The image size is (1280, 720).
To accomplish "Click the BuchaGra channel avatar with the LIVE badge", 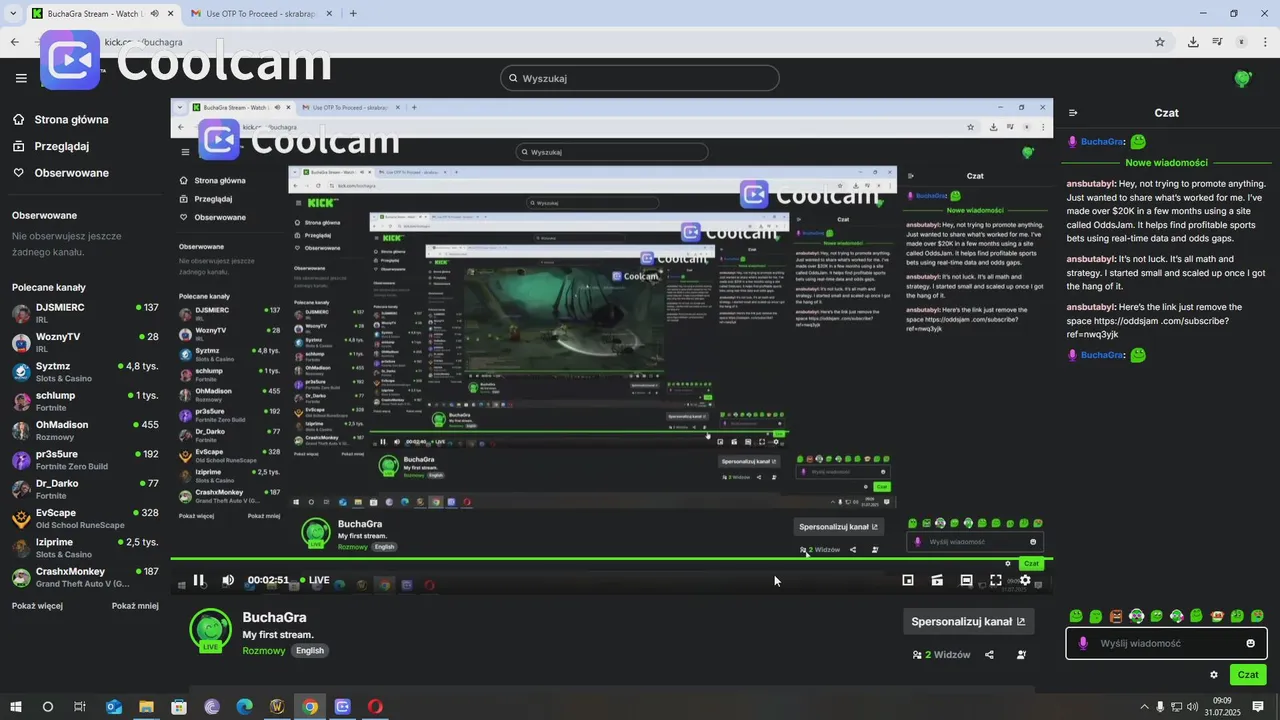I will click(x=210, y=630).
